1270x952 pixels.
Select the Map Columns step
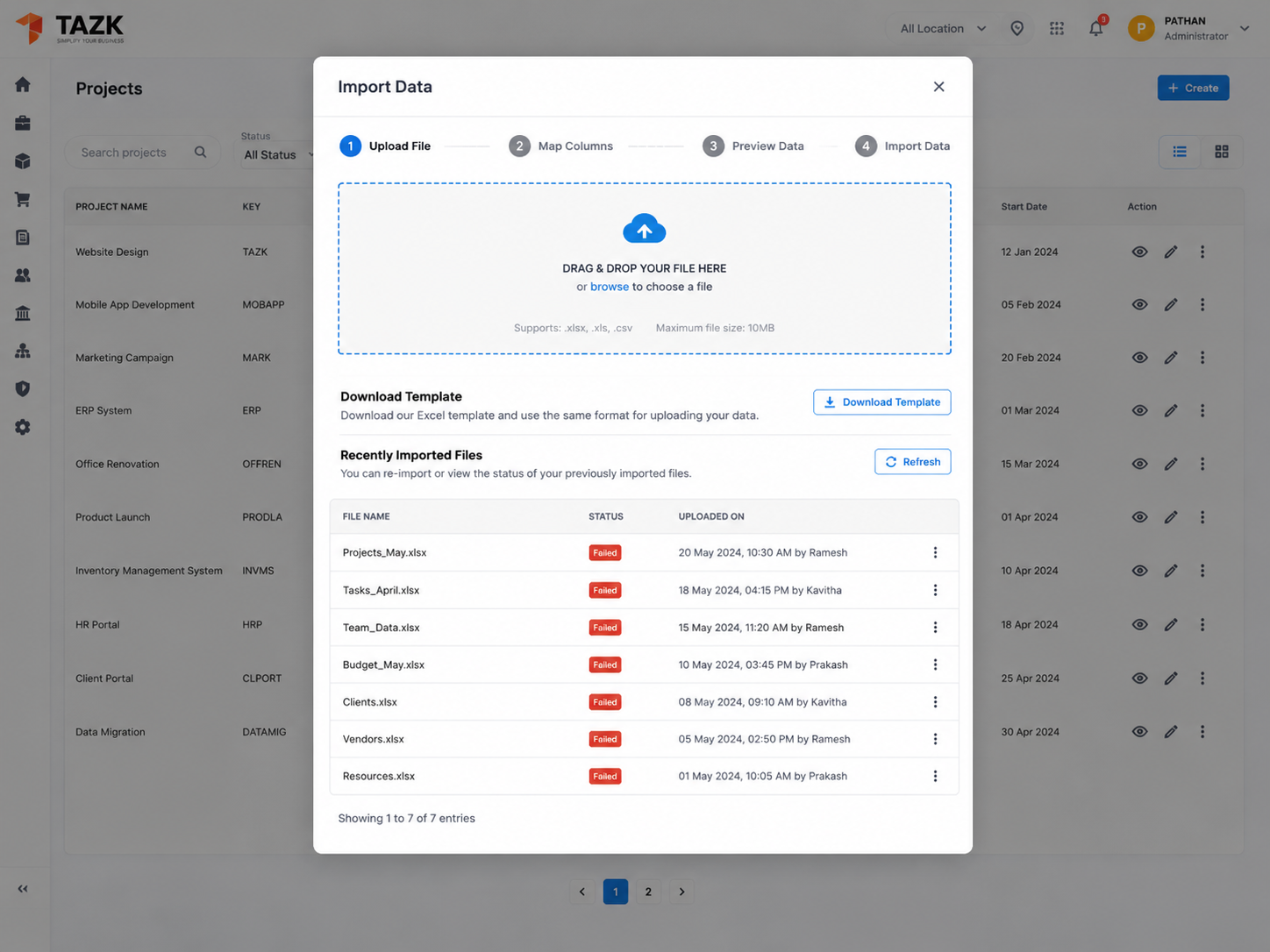click(x=560, y=146)
